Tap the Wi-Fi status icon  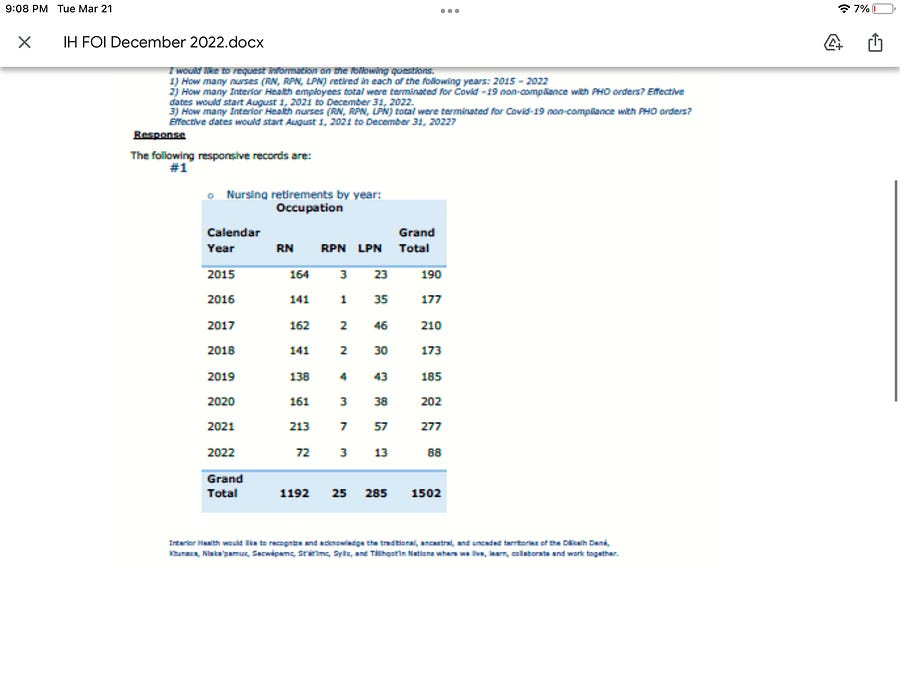click(844, 9)
